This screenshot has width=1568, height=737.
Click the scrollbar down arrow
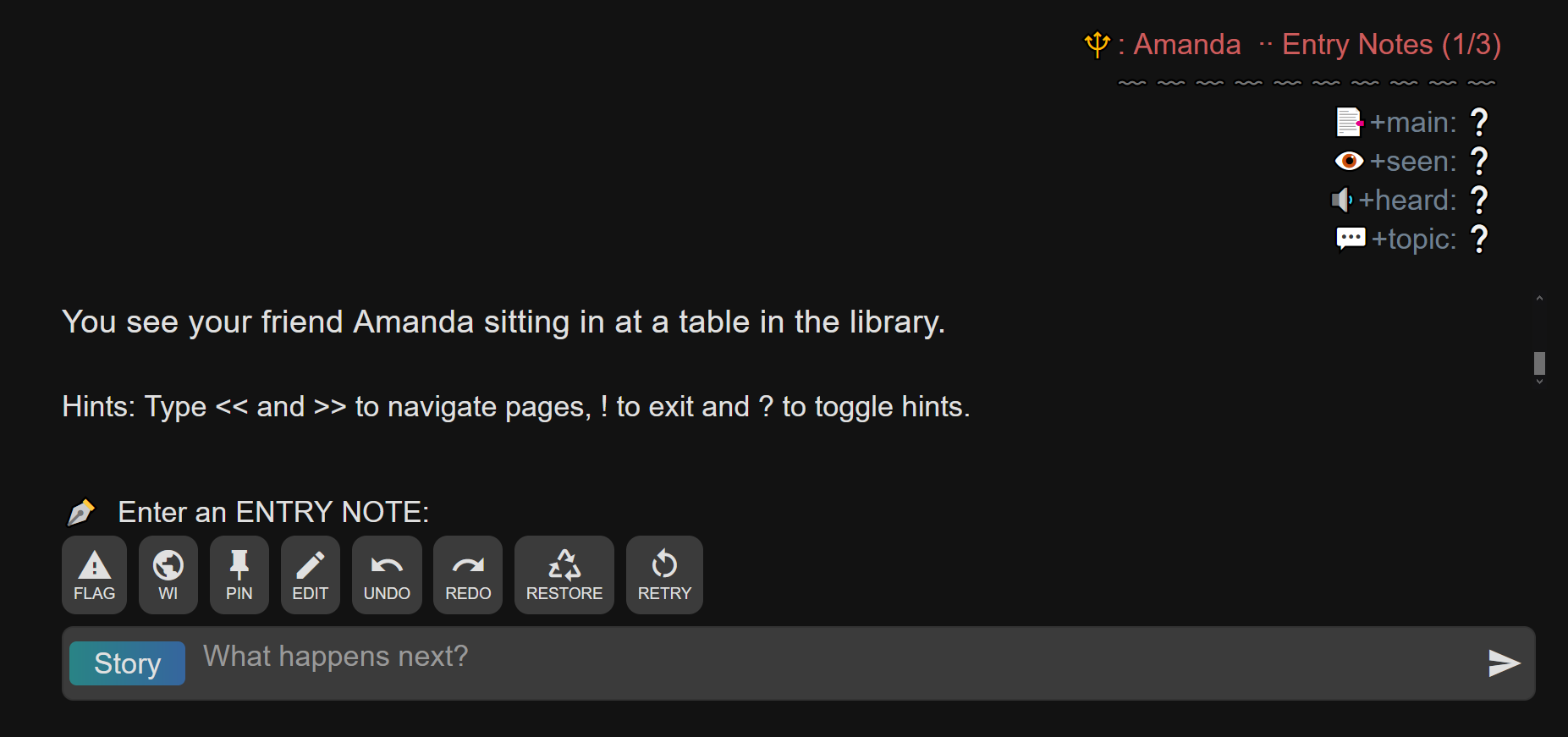(1539, 382)
